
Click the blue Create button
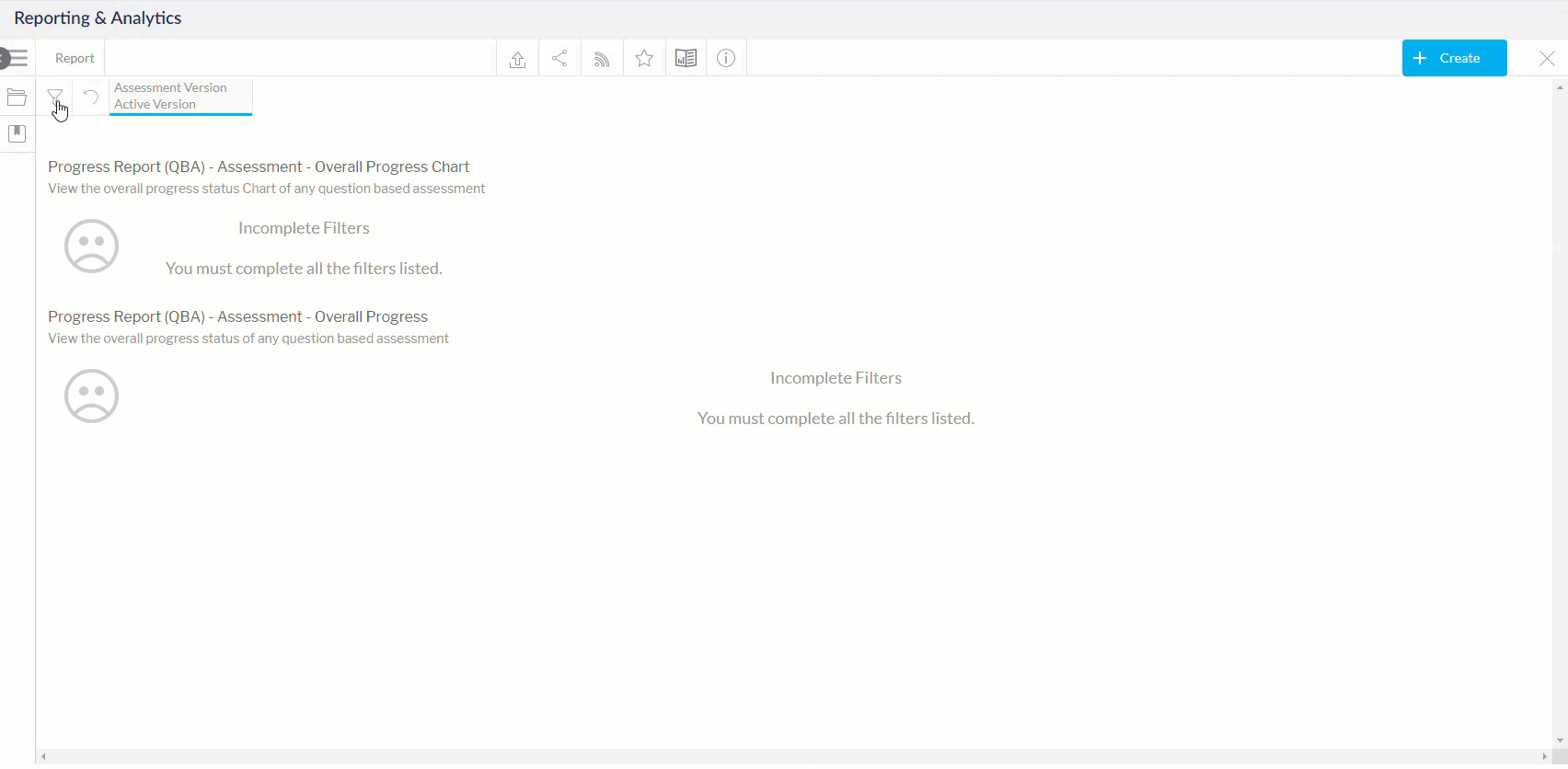(x=1454, y=58)
